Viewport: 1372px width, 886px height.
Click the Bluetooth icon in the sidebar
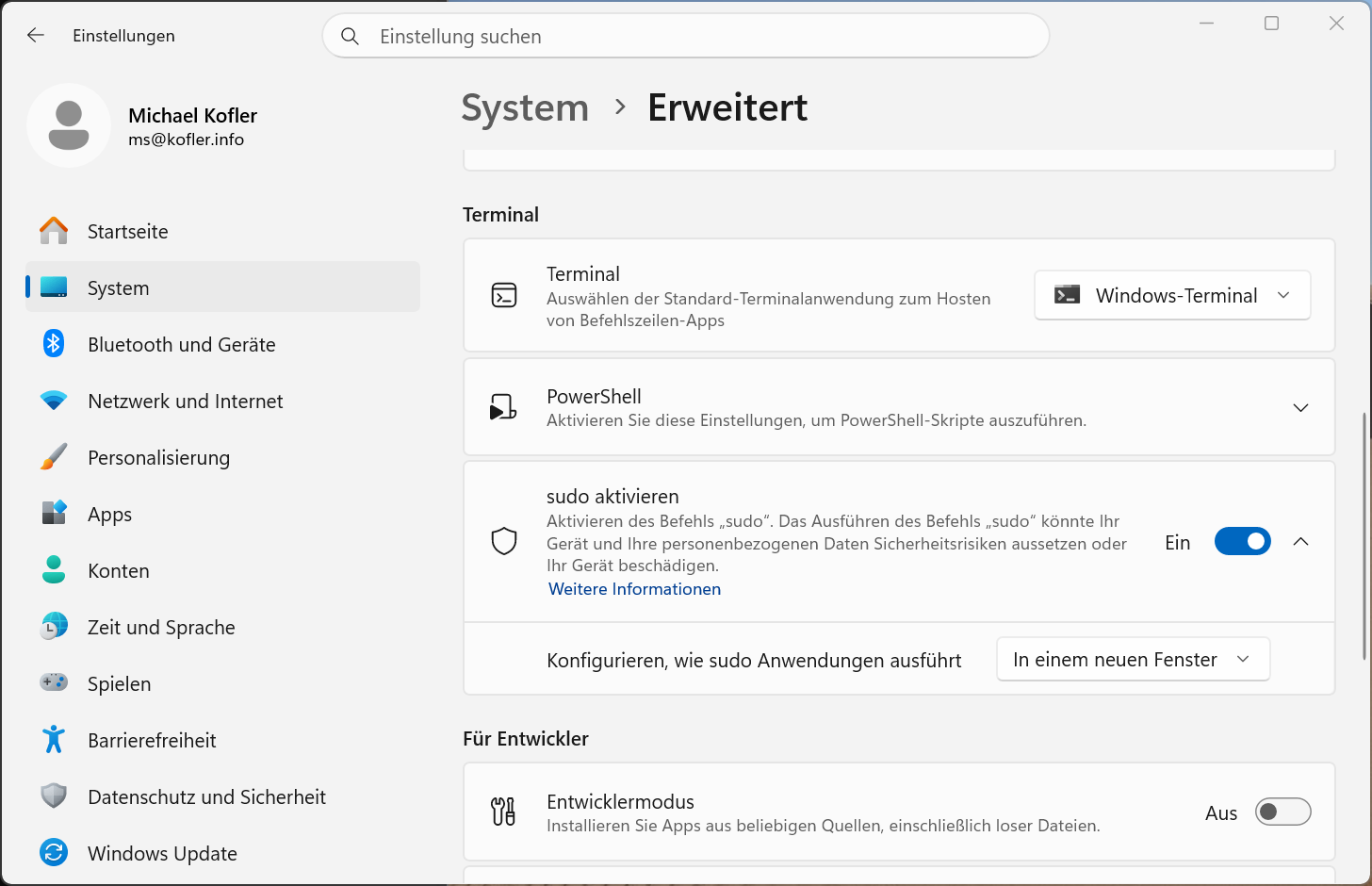pyautogui.click(x=54, y=344)
